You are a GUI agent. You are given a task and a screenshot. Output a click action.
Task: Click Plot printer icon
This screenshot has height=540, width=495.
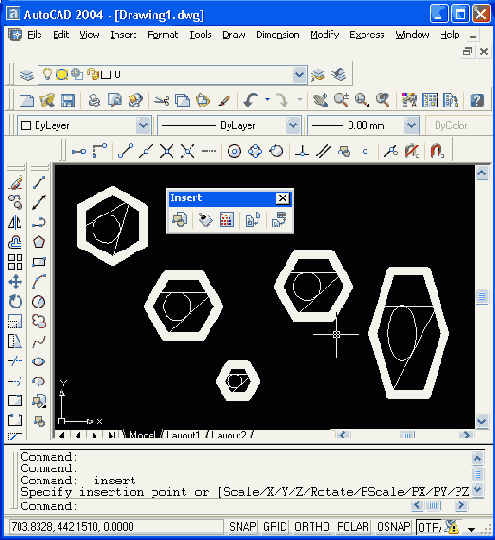click(94, 101)
